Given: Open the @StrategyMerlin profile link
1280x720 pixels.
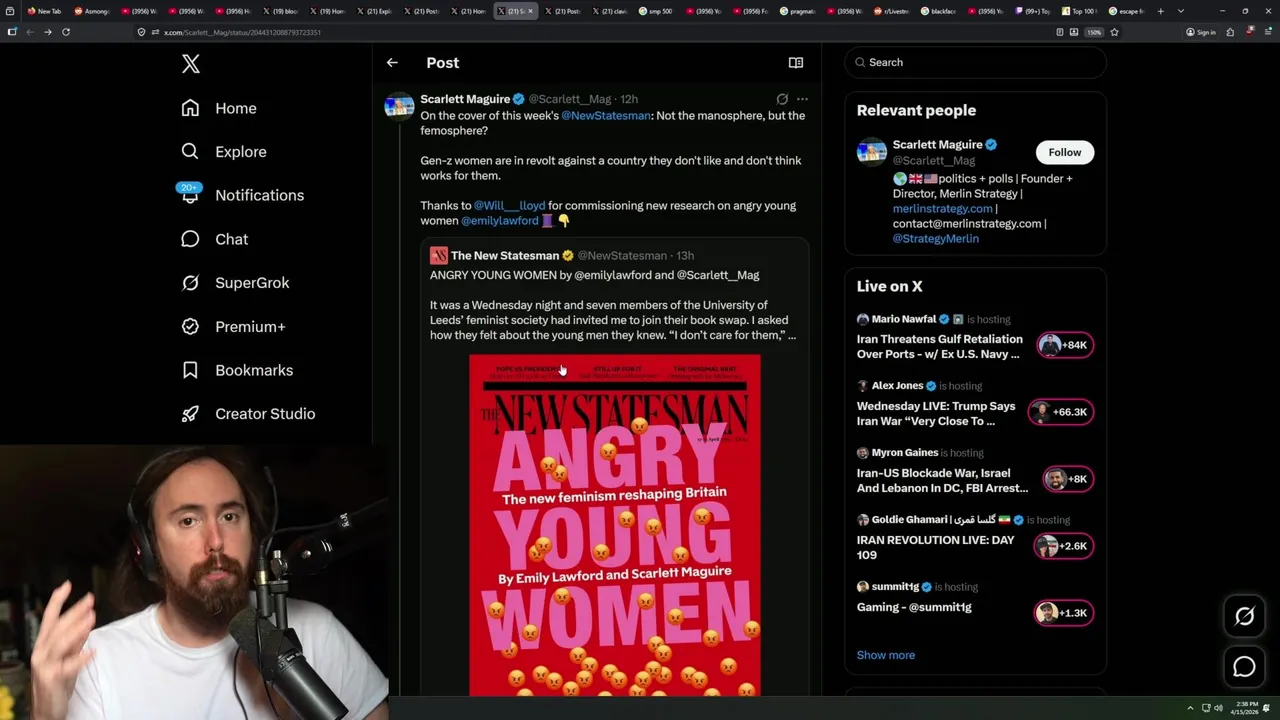Looking at the screenshot, I should click(x=936, y=239).
